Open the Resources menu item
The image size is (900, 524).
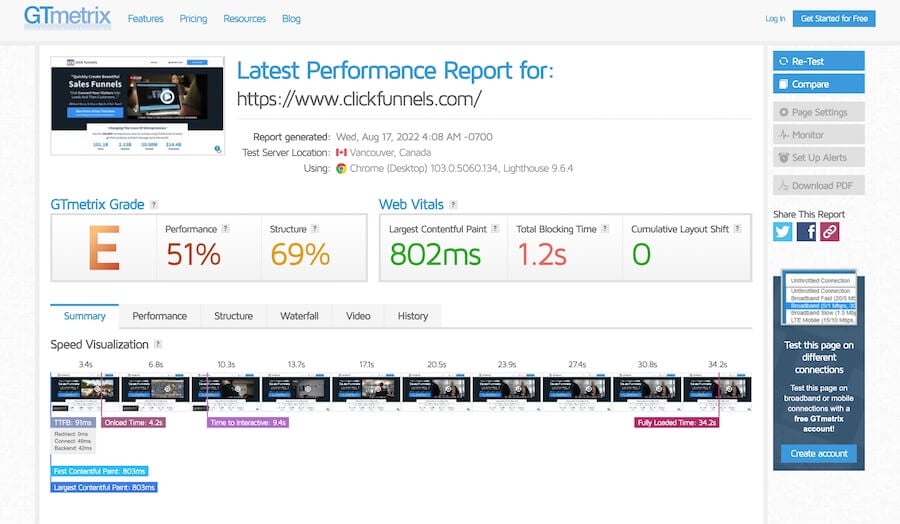245,19
